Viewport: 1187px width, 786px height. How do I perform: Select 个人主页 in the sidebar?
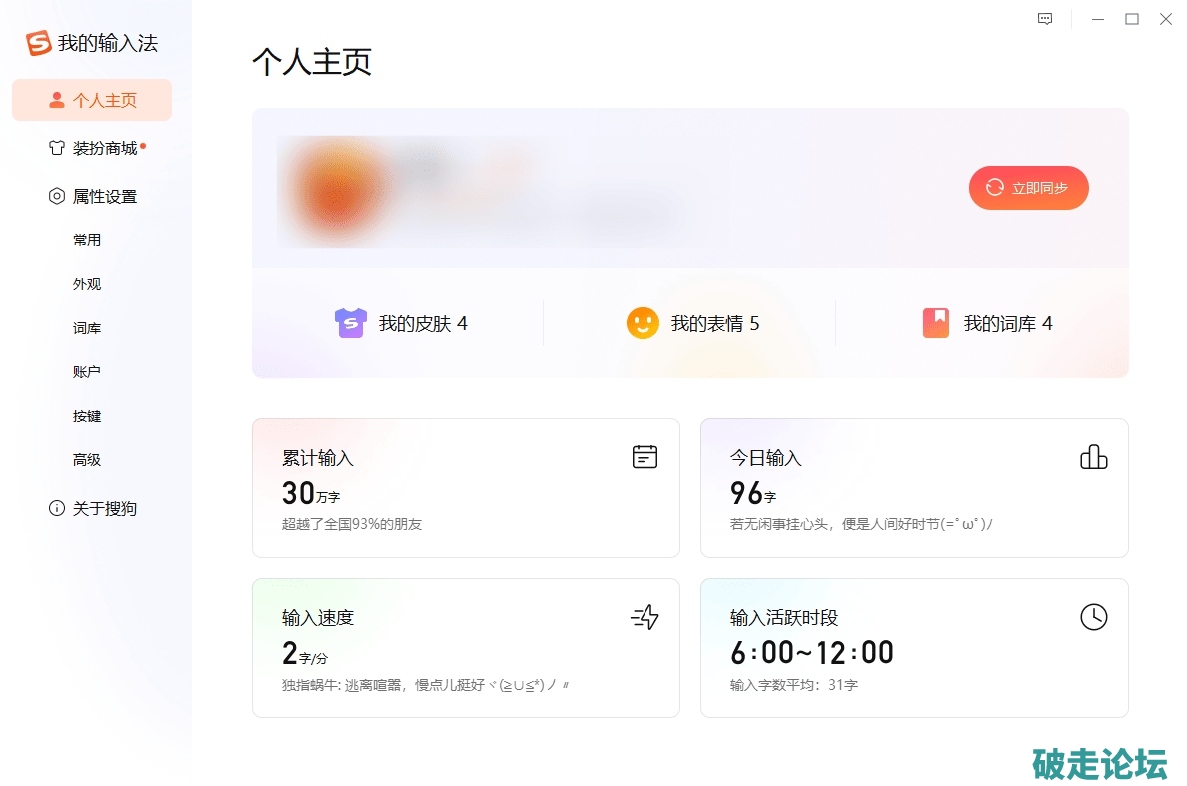tap(92, 100)
